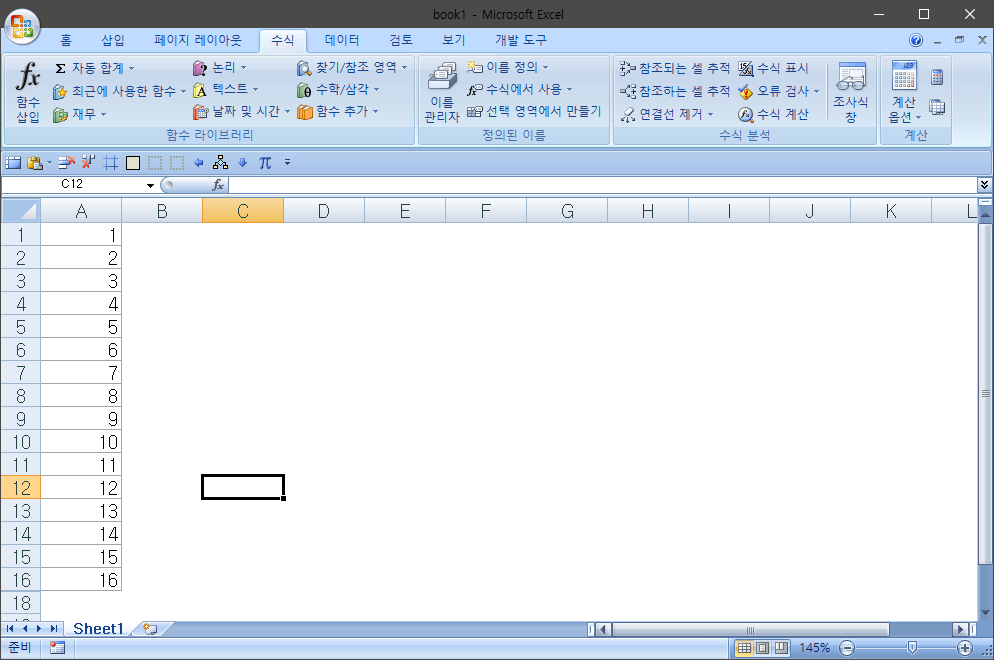Expand the formula bar with chevron

984,184
